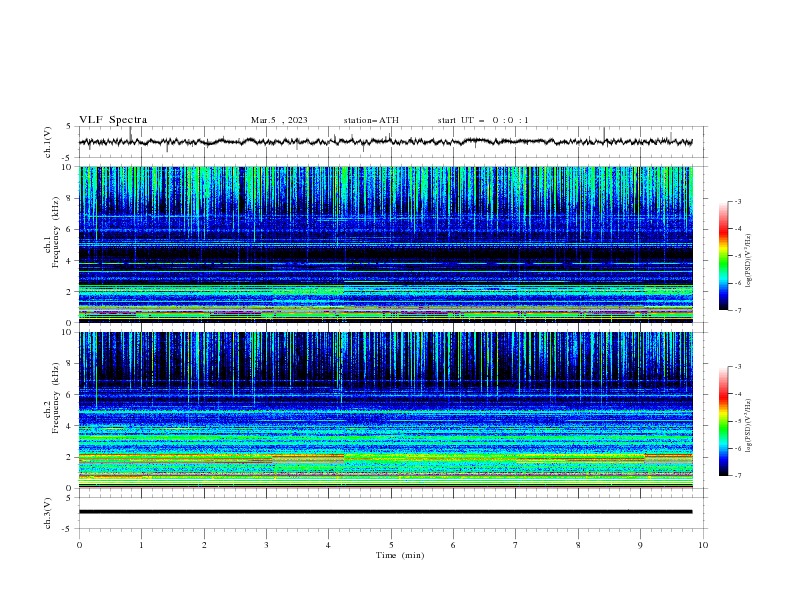The width and height of the screenshot is (792, 612).
Task: Click the "ch.3(V)" axis label
Action: (x=48, y=514)
